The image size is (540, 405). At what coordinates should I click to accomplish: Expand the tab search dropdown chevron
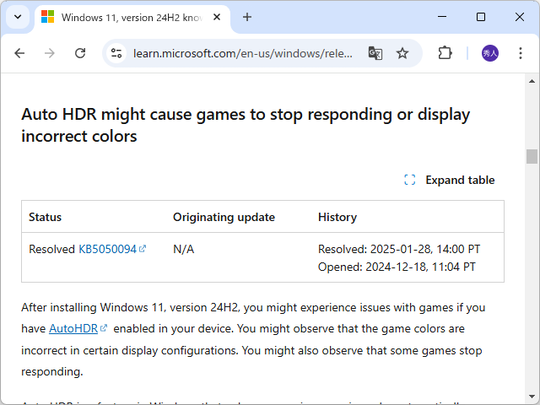tap(18, 17)
